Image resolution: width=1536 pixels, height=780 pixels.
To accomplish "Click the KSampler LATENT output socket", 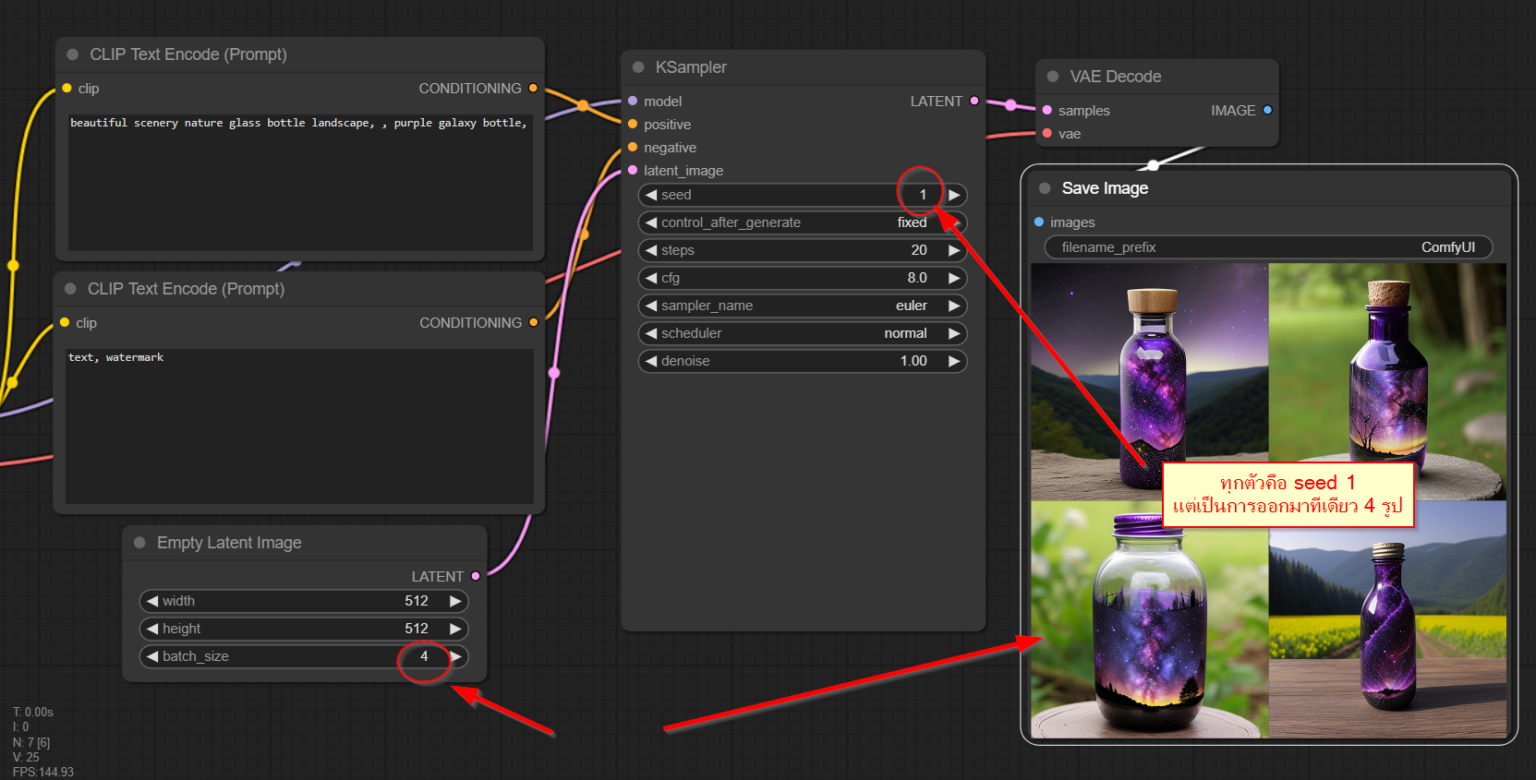I will 975,101.
